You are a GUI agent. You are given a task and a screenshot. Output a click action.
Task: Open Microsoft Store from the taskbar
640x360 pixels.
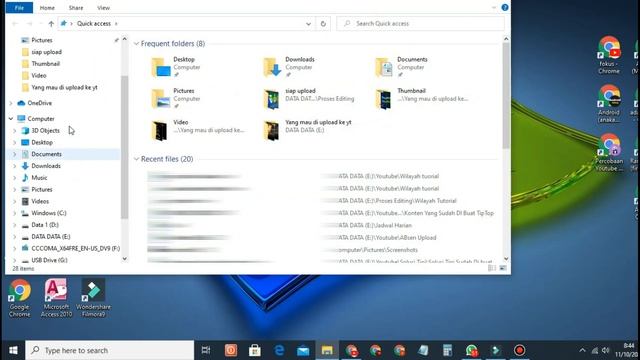pos(255,350)
